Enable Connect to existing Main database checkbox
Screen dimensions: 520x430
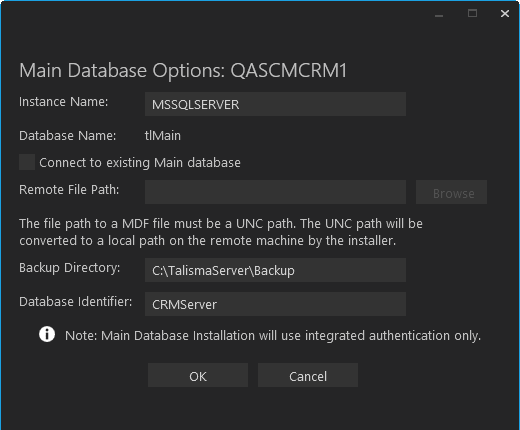(x=27, y=162)
